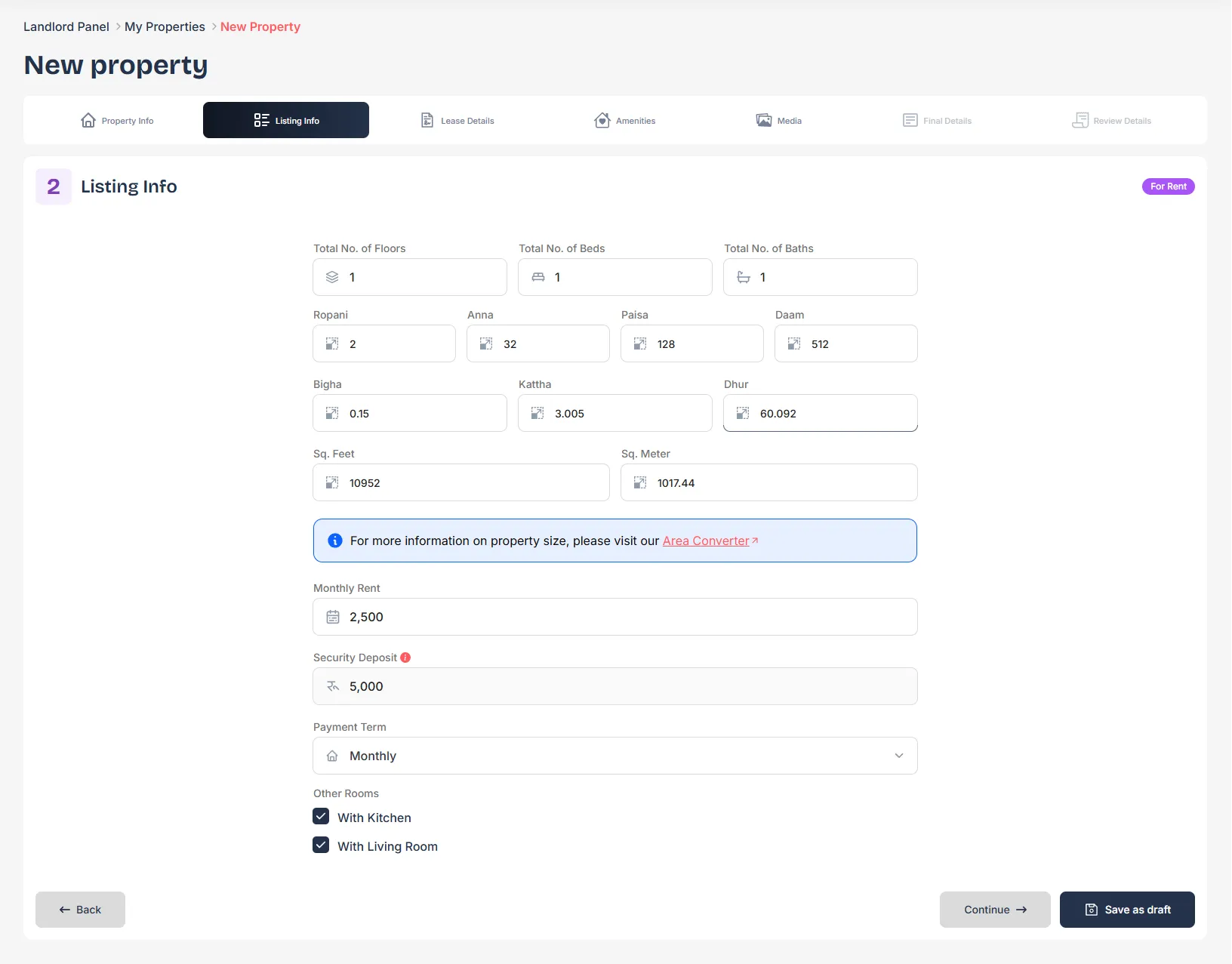This screenshot has height=964, width=1232.
Task: Uncheck the With Kitchen checkbox
Action: [321, 817]
